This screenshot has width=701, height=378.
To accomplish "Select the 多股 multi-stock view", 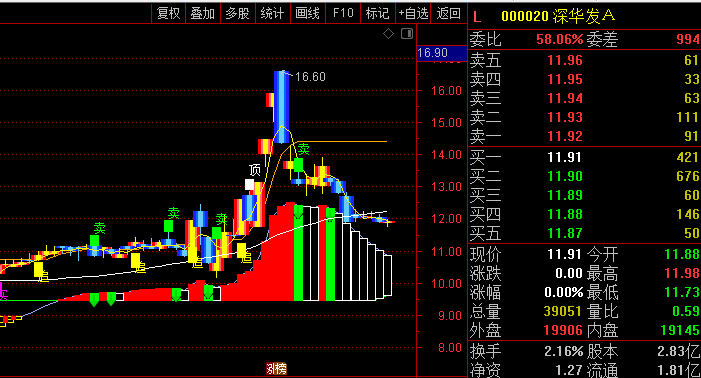I will (238, 13).
